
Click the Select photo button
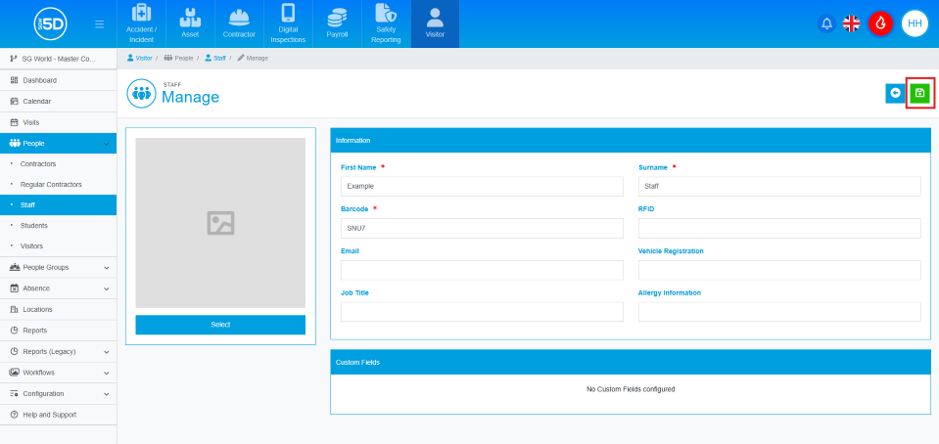(220, 325)
